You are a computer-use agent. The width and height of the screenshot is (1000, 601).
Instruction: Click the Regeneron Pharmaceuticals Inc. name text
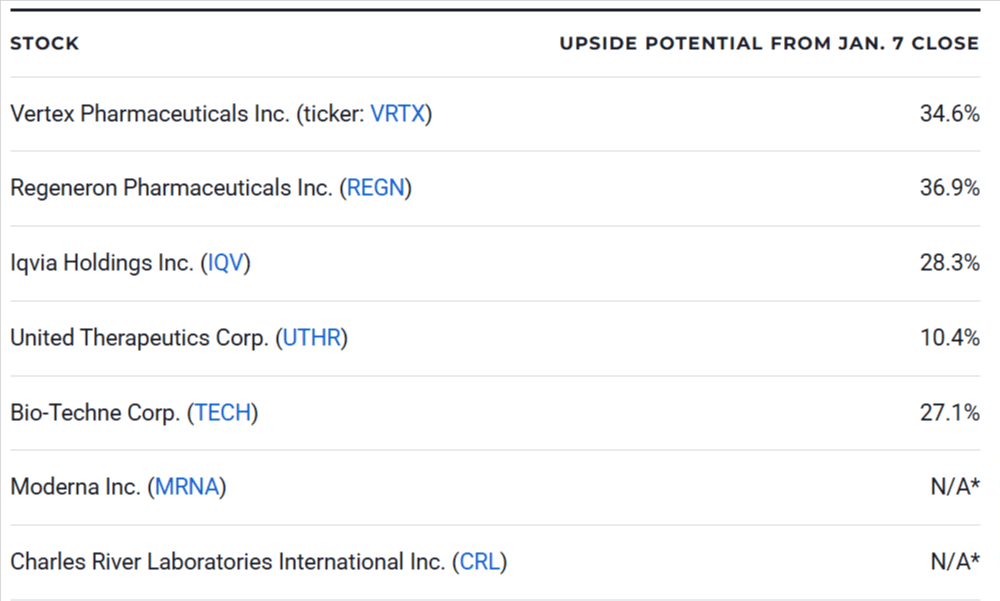pos(171,188)
